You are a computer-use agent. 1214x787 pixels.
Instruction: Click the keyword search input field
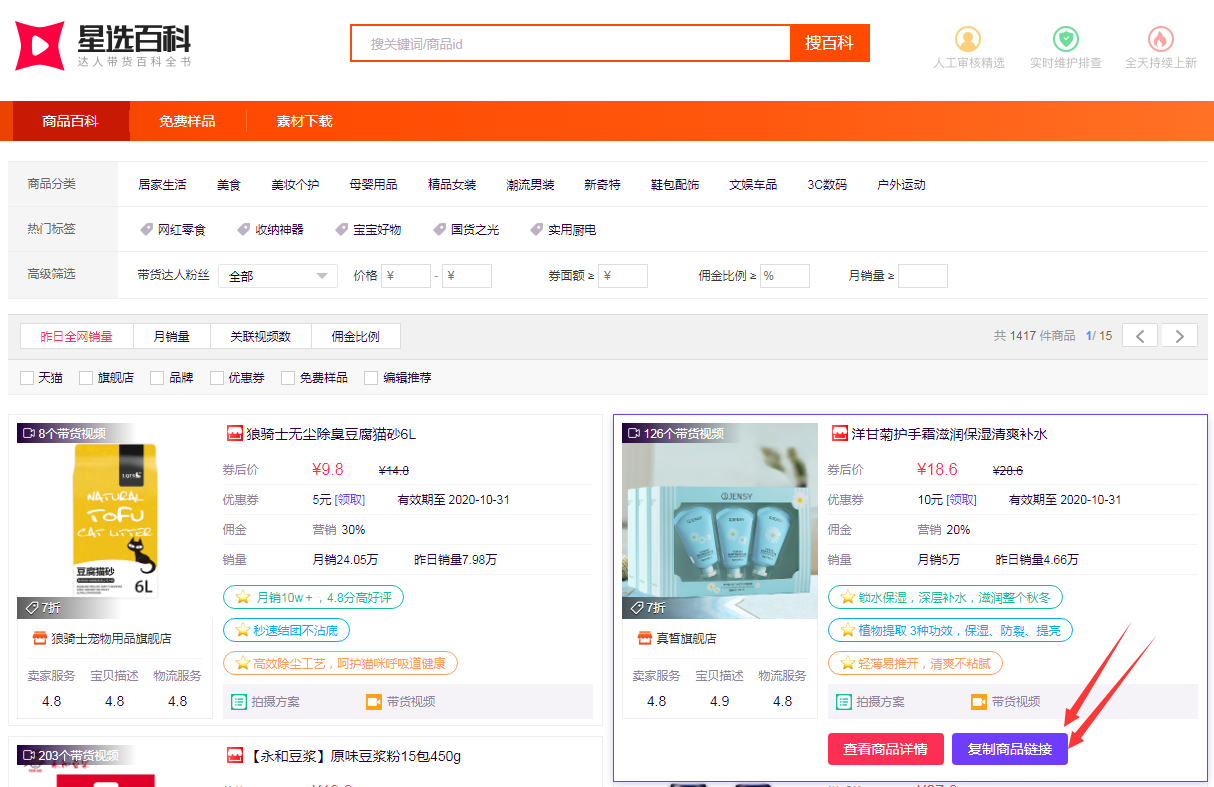[570, 44]
